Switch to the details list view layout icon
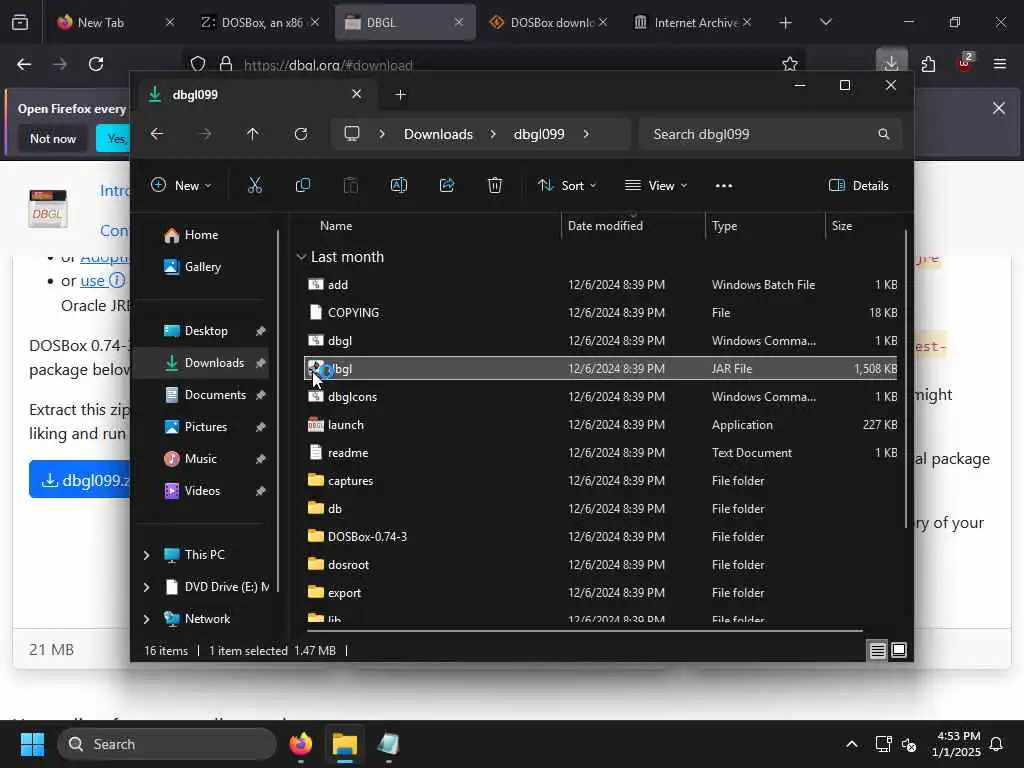 [877, 650]
